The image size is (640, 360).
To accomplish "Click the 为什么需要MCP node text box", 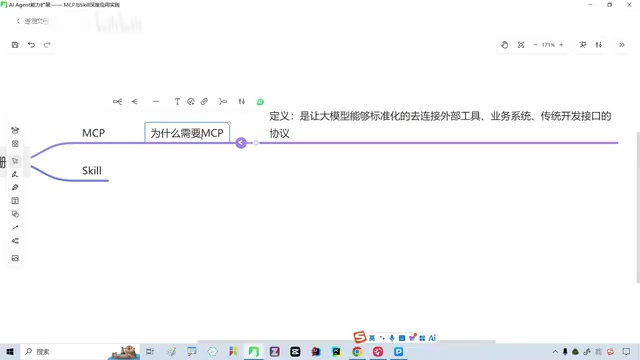I will [187, 133].
